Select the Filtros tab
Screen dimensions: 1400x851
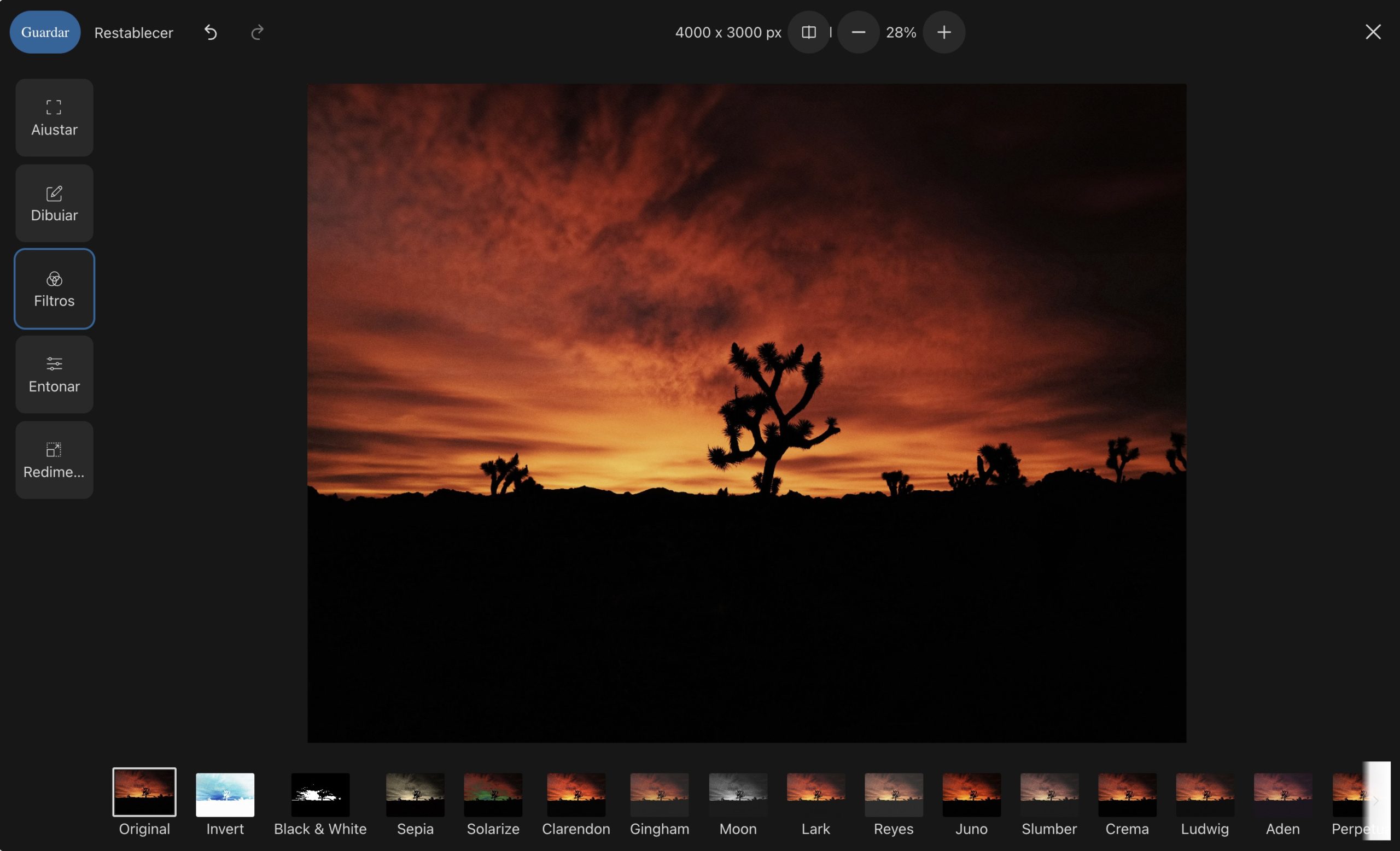(54, 289)
